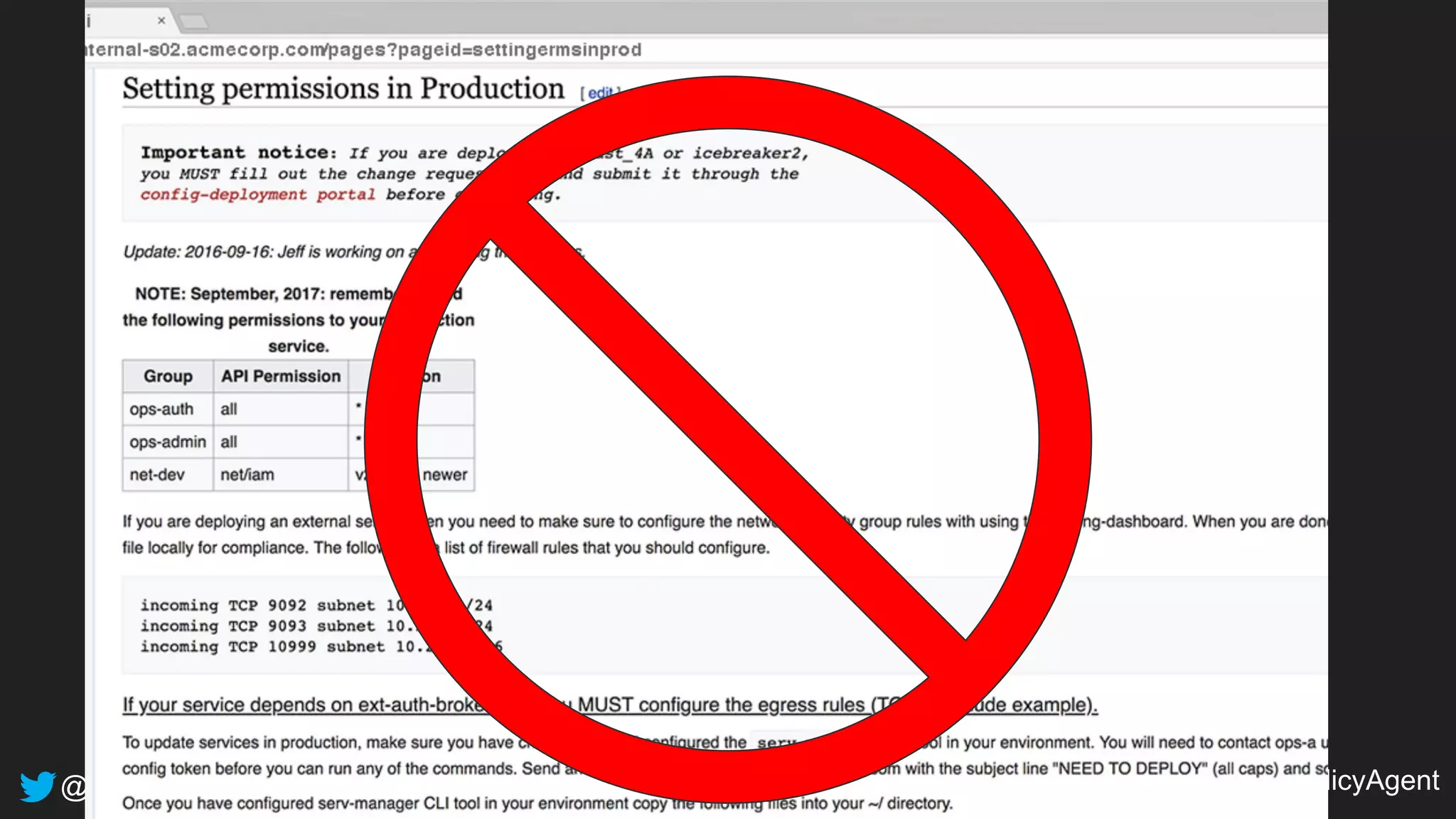Click the ops-auth table cell
This screenshot has width=1456, height=819.
(x=161, y=409)
